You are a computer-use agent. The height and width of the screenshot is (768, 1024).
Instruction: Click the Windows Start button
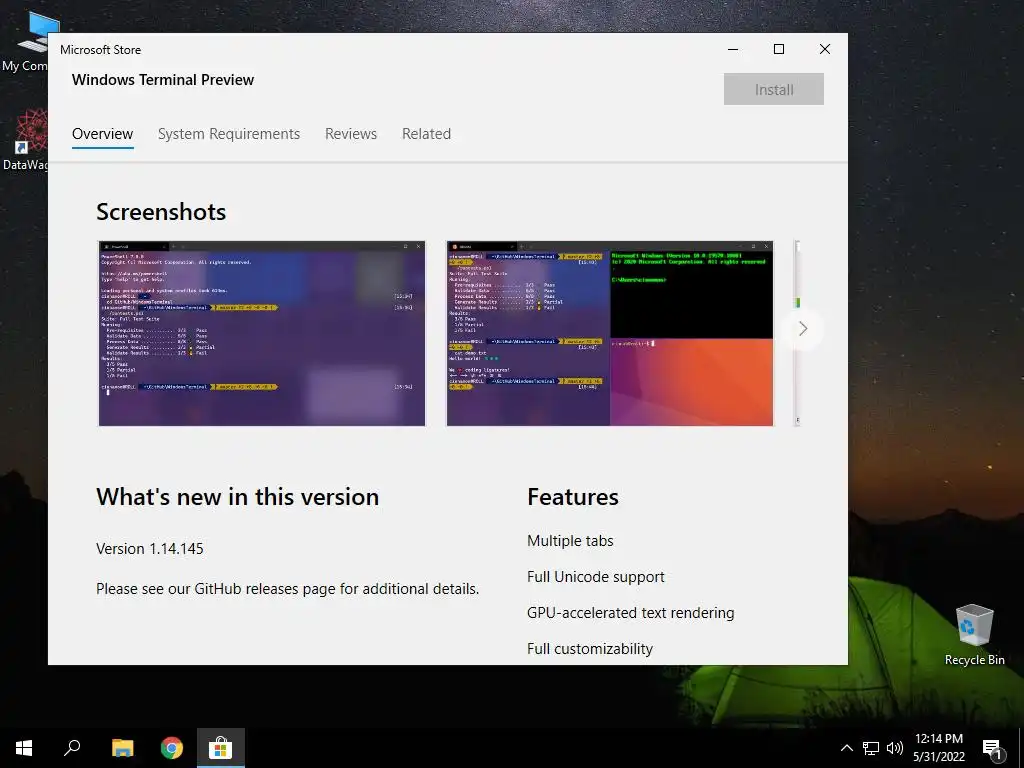point(24,748)
